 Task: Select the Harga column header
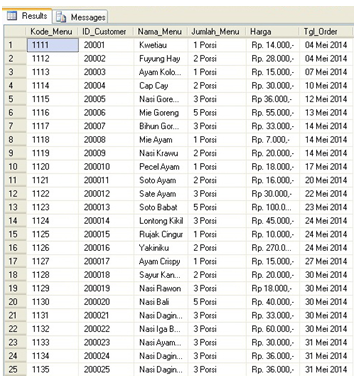click(x=272, y=32)
